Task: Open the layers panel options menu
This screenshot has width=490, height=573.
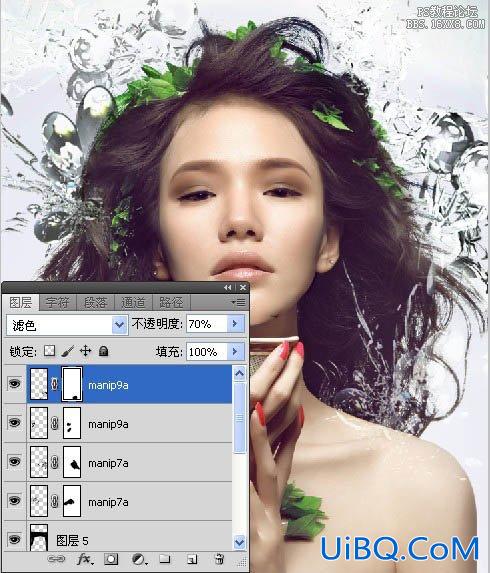Action: click(x=239, y=302)
